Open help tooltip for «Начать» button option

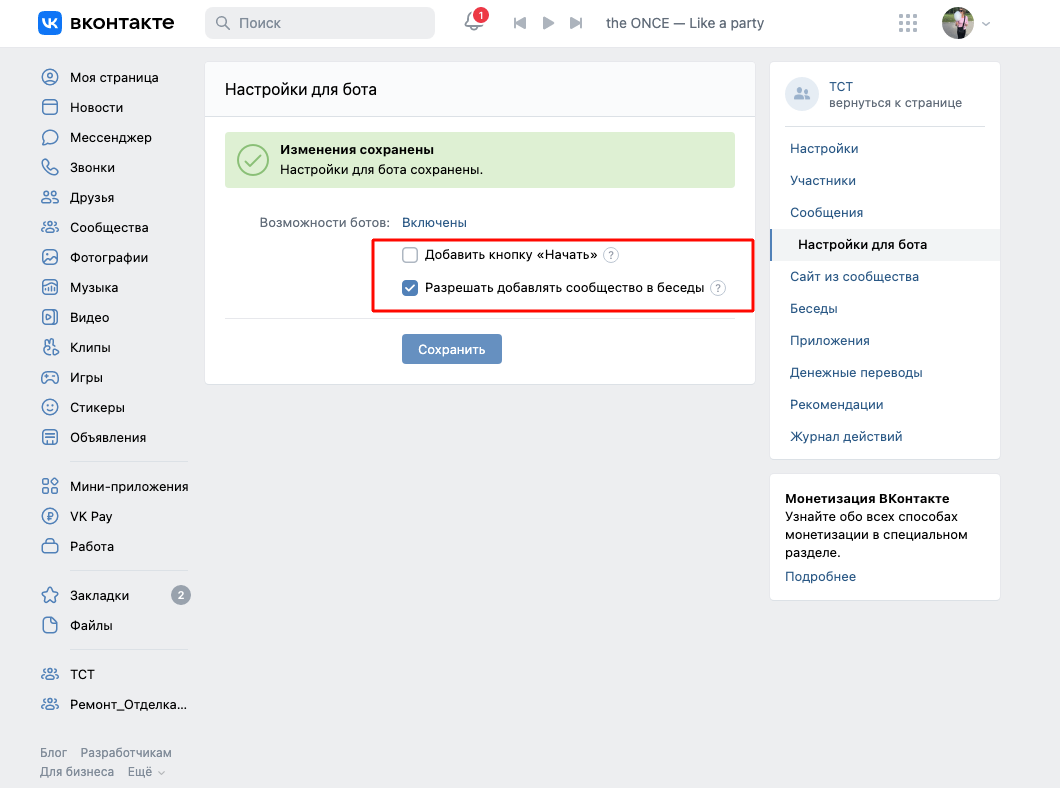[x=611, y=255]
